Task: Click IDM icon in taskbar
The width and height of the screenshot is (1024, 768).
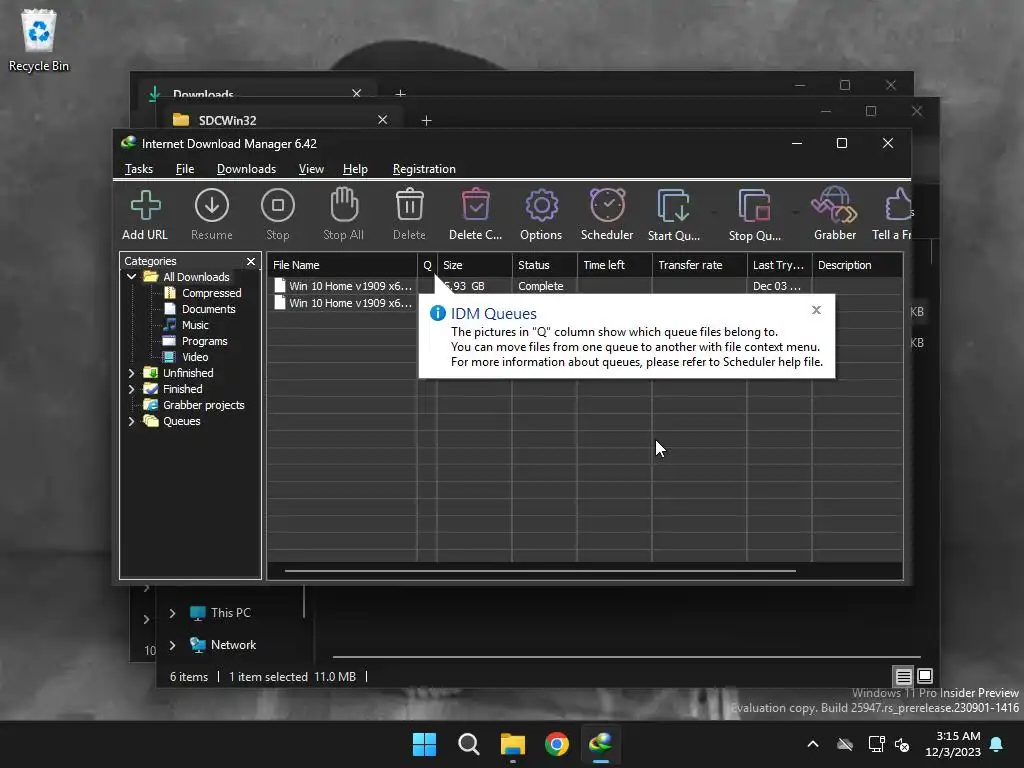Action: tap(601, 744)
